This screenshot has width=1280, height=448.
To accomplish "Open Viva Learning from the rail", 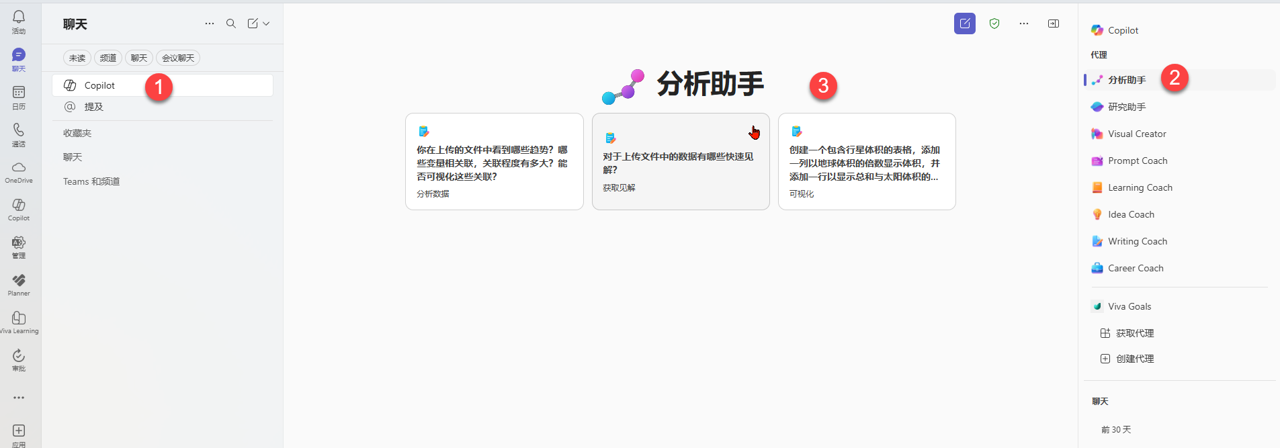I will pyautogui.click(x=19, y=322).
